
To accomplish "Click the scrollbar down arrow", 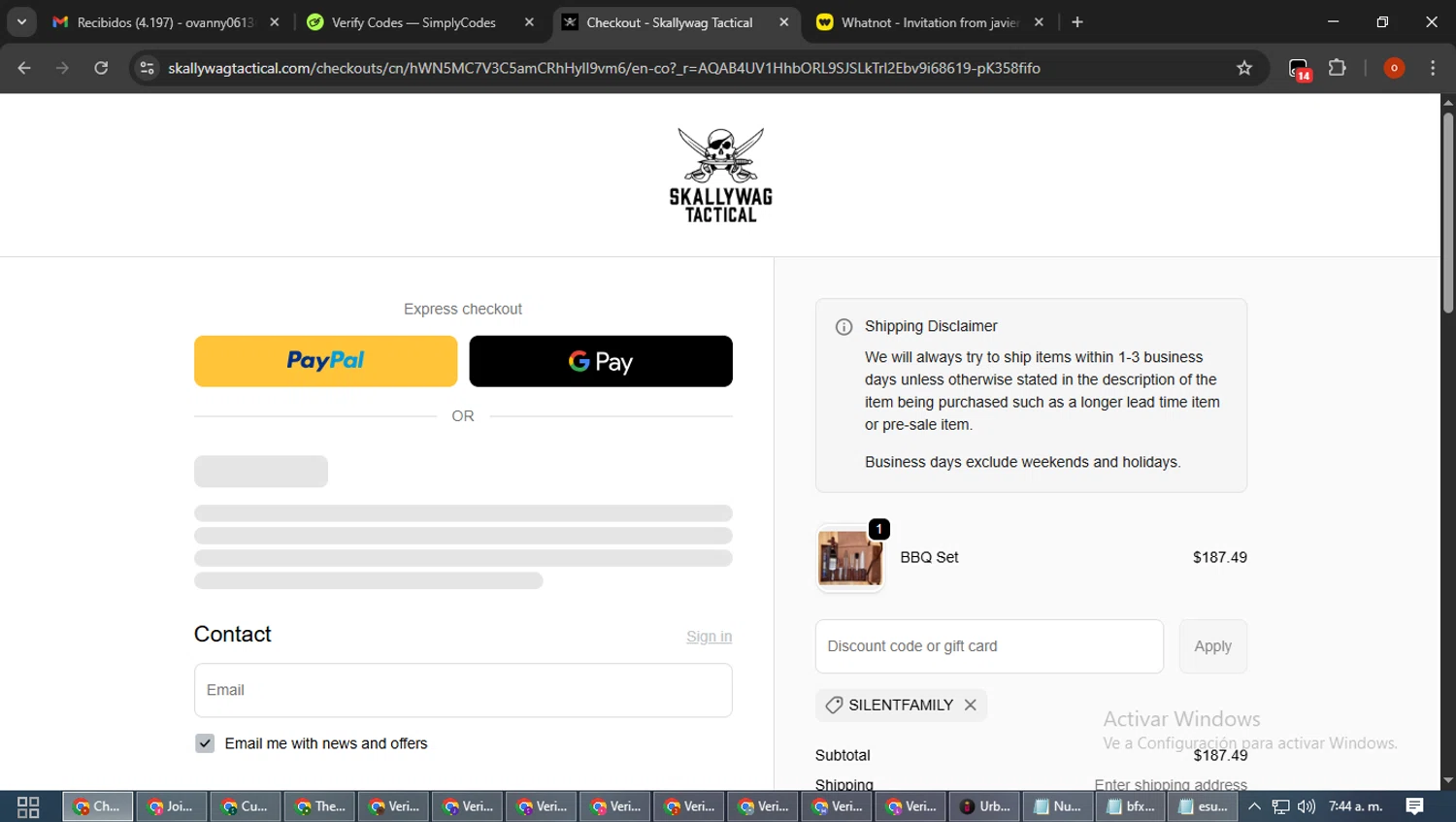I will coord(1448,780).
